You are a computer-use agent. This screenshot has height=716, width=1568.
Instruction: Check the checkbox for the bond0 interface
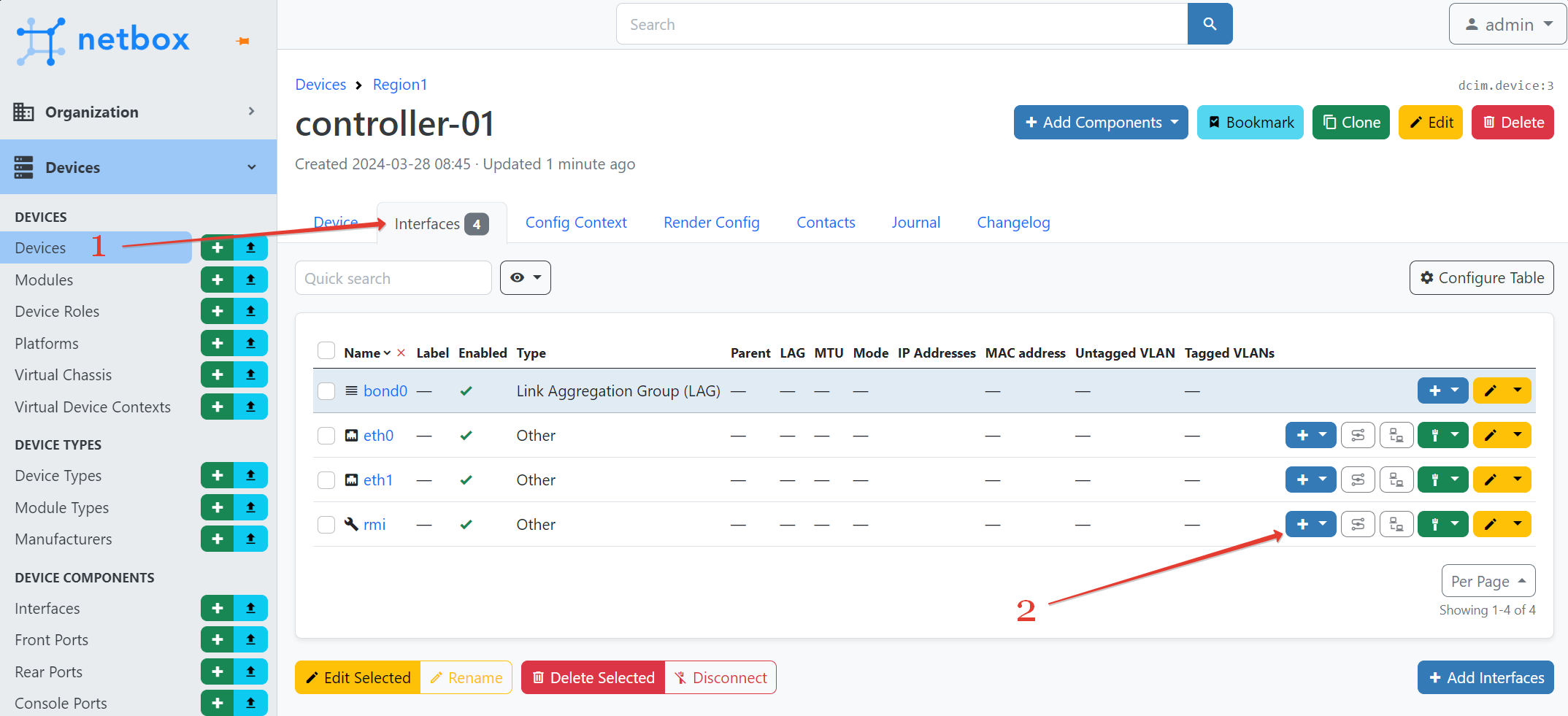point(326,391)
